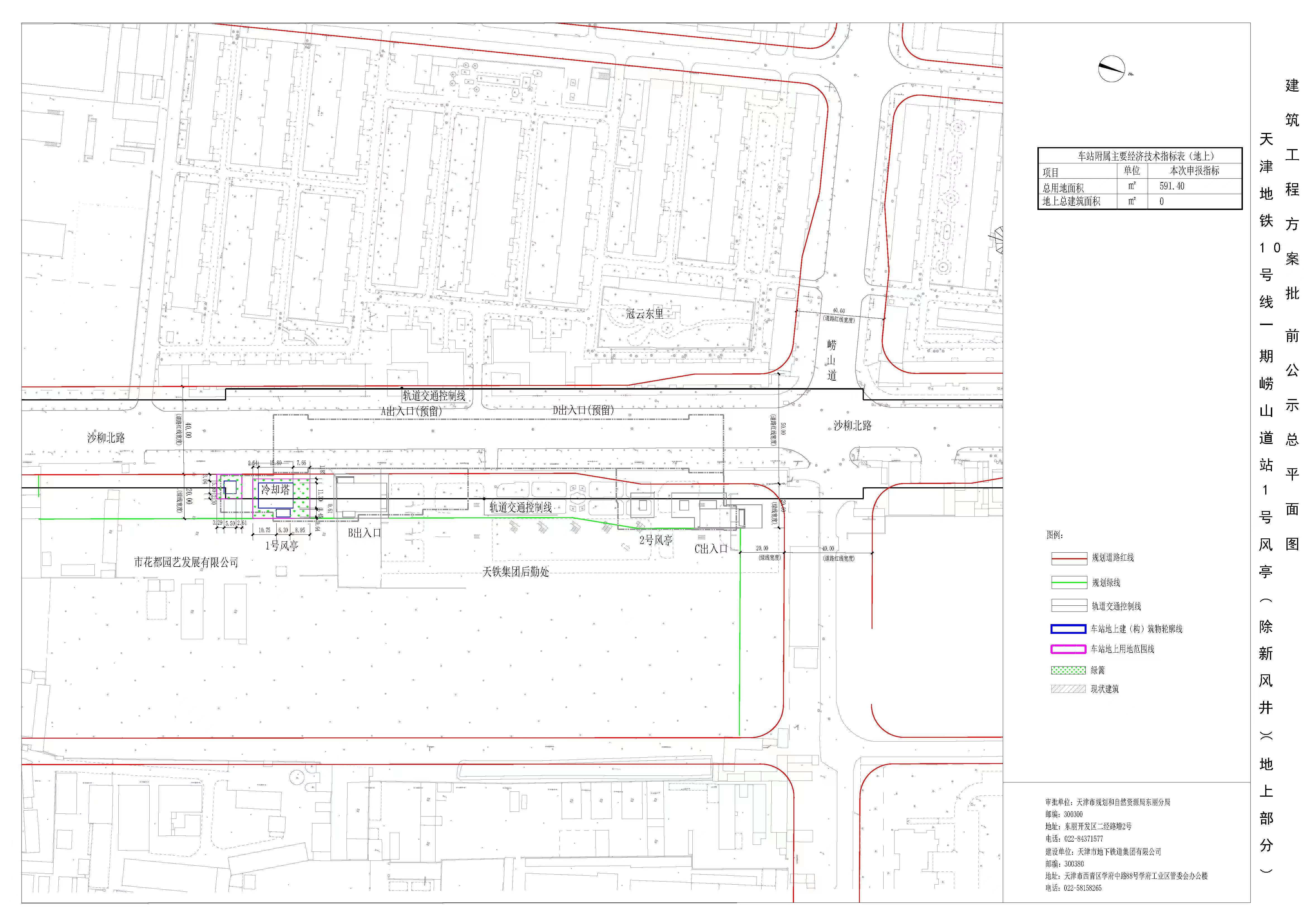Viewport: 1306px width, 924px height.
Task: Click the 1号风亭 label
Action: tap(282, 546)
